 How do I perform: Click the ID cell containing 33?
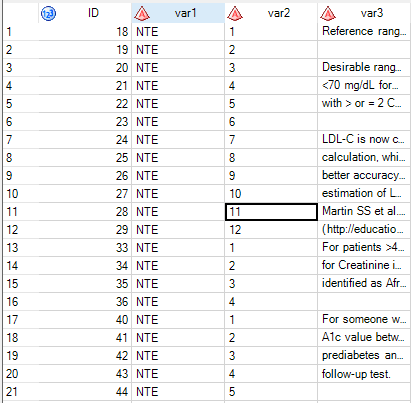[85, 248]
